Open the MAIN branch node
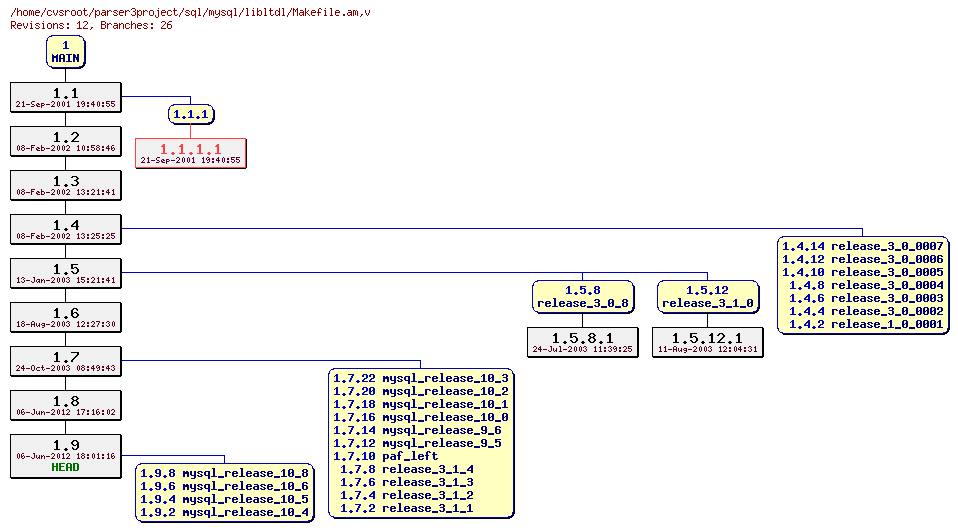The width and height of the screenshot is (958, 531). [65, 52]
